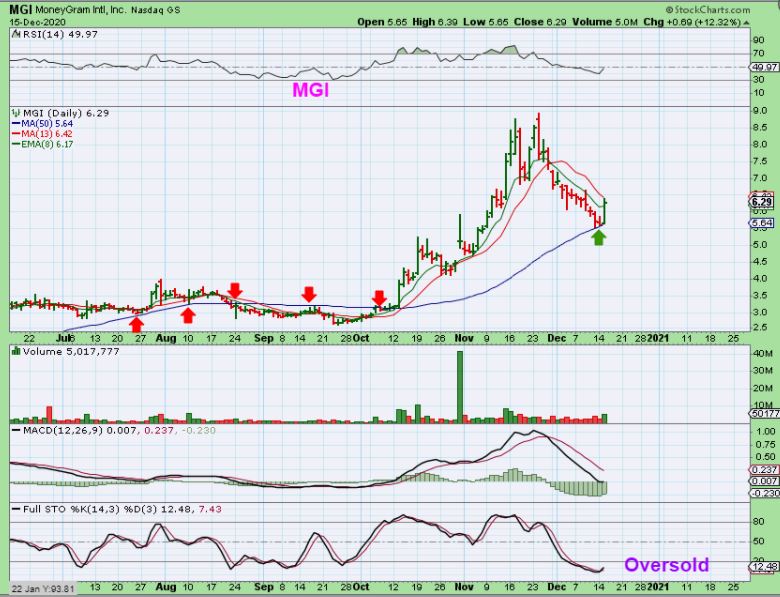The height and width of the screenshot is (597, 780).
Task: Click the Volume 5.0M header value
Action: pos(604,22)
